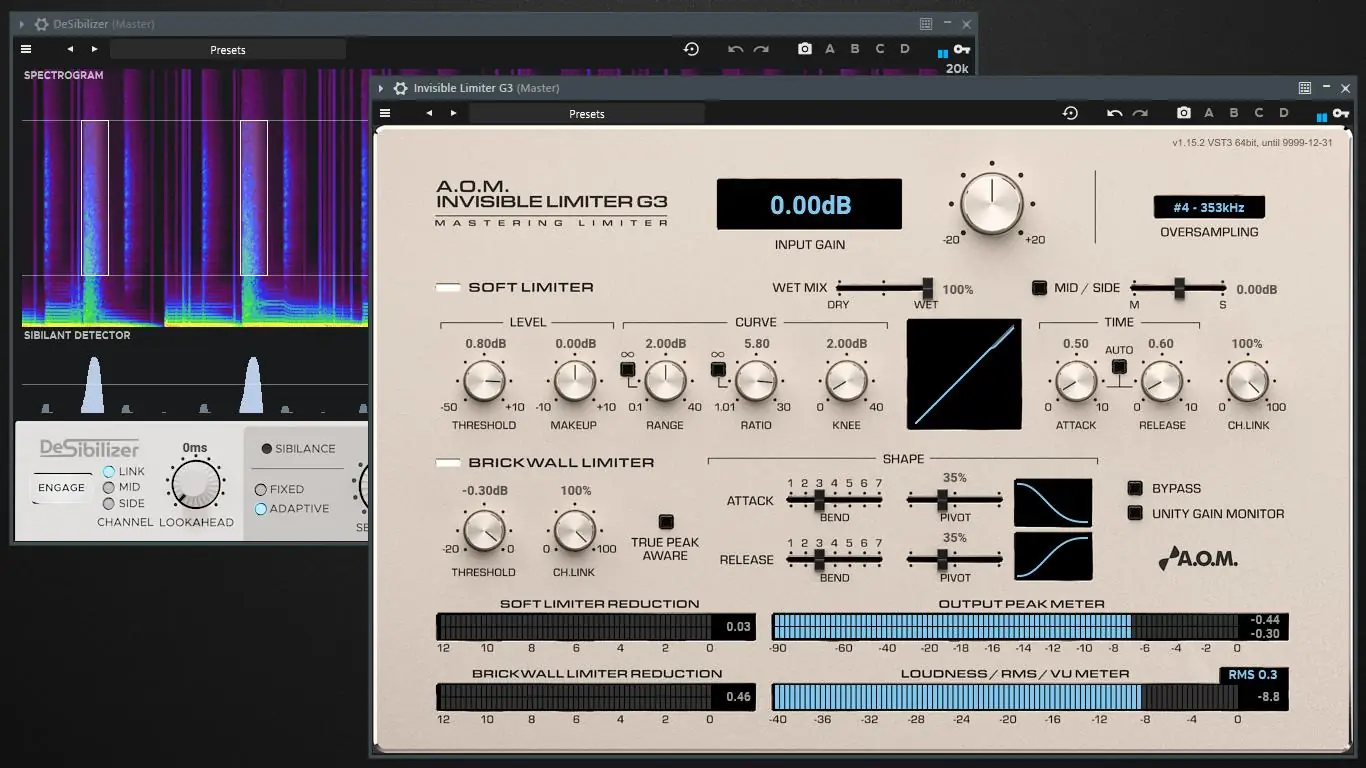1366x768 pixels.
Task: Open the Invisible Limiter hamburger menu
Action: point(385,113)
